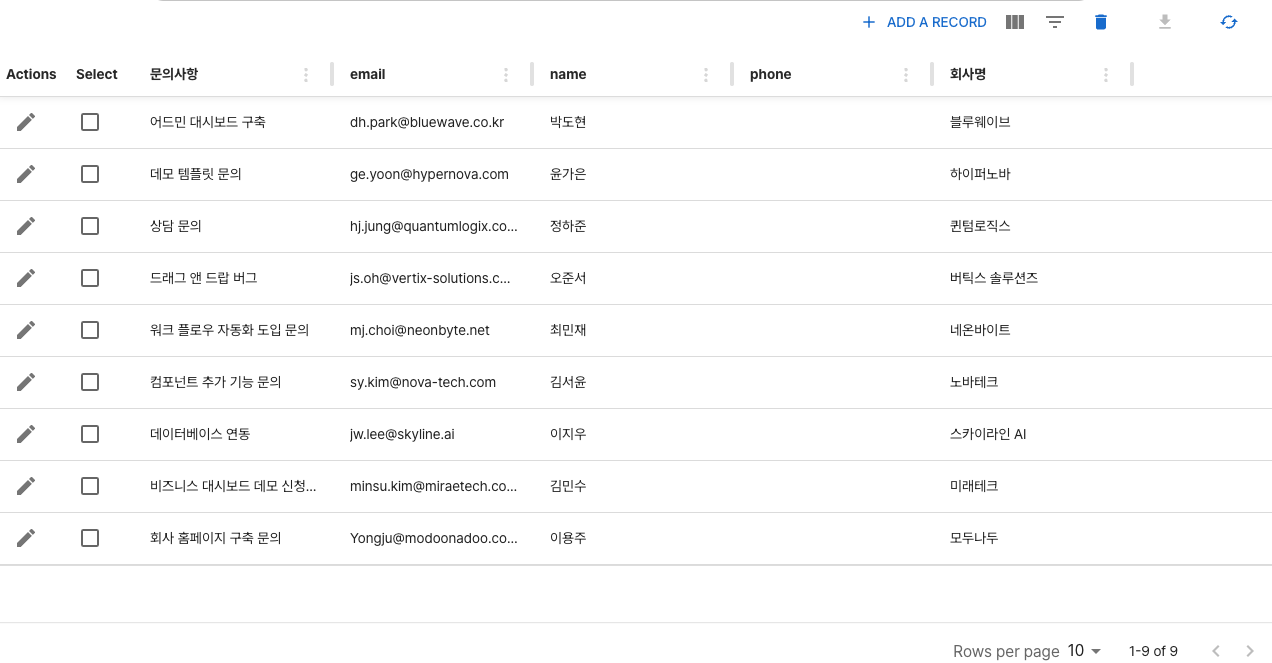Click the download export icon
This screenshot has width=1272, height=663.
tap(1165, 22)
